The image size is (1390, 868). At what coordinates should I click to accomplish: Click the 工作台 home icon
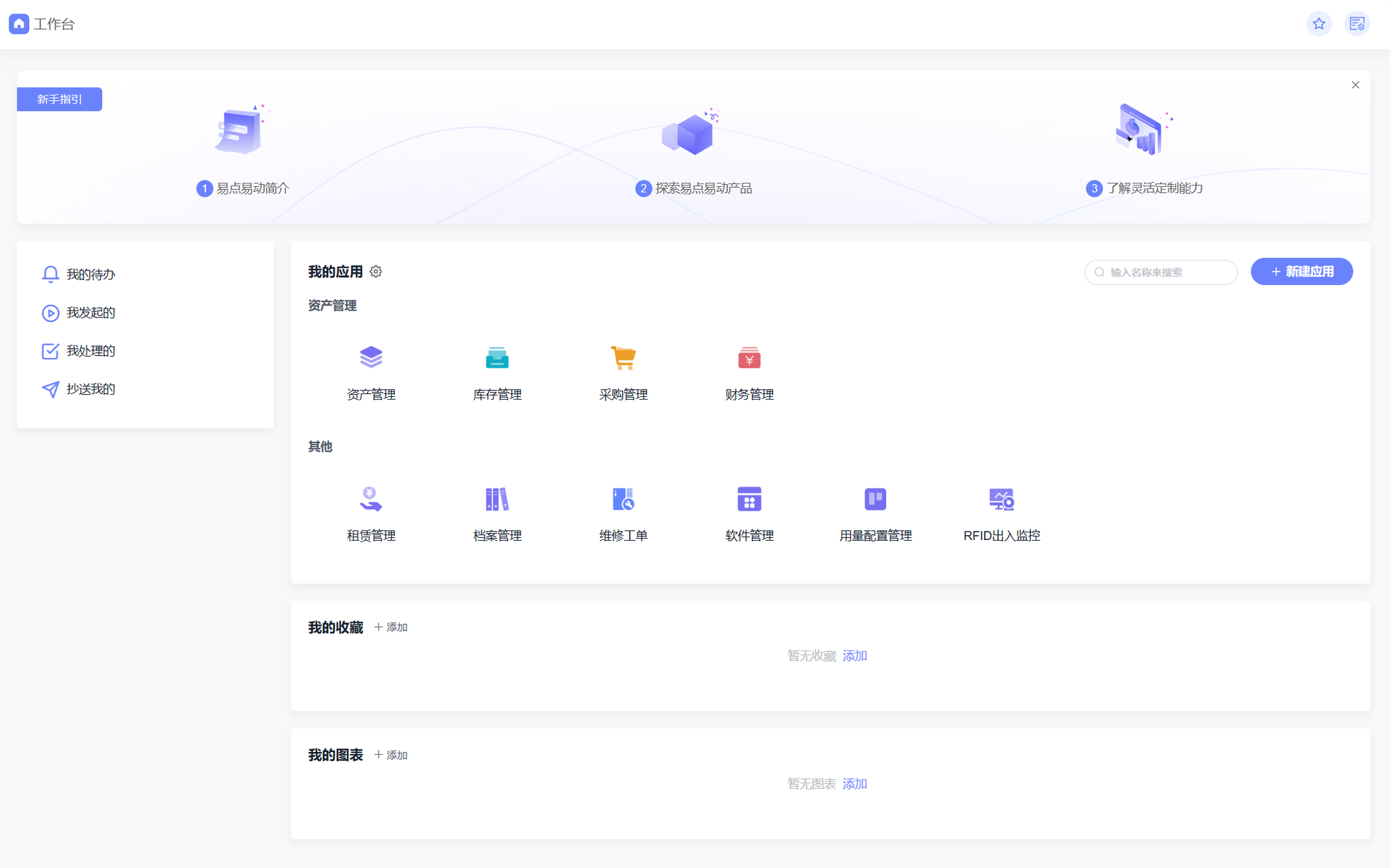(x=19, y=24)
